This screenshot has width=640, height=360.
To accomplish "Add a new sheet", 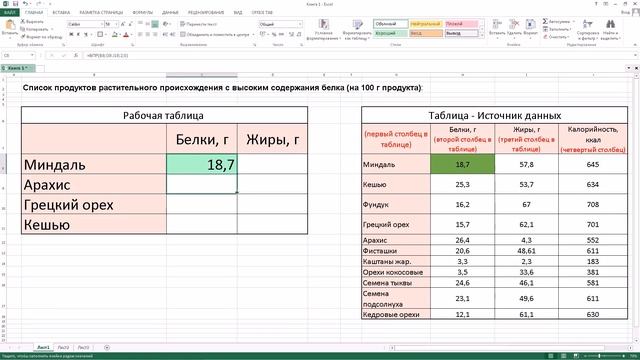I will pos(107,347).
